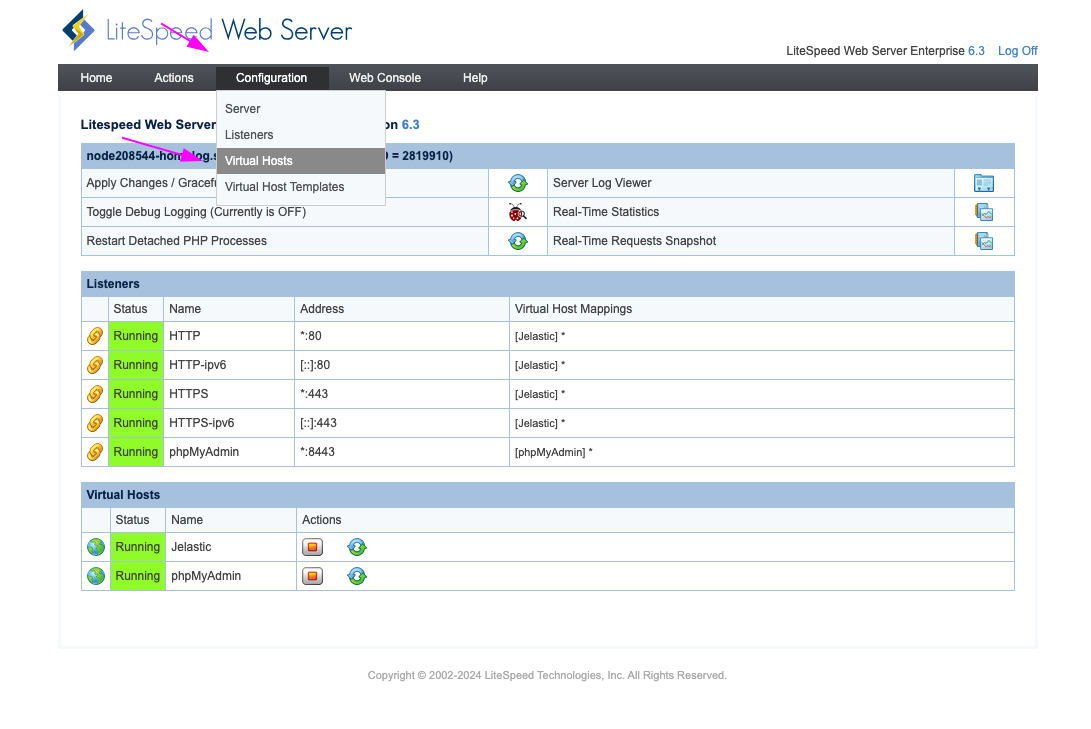Click the globe icon for phpMyAdmin host

coord(96,576)
